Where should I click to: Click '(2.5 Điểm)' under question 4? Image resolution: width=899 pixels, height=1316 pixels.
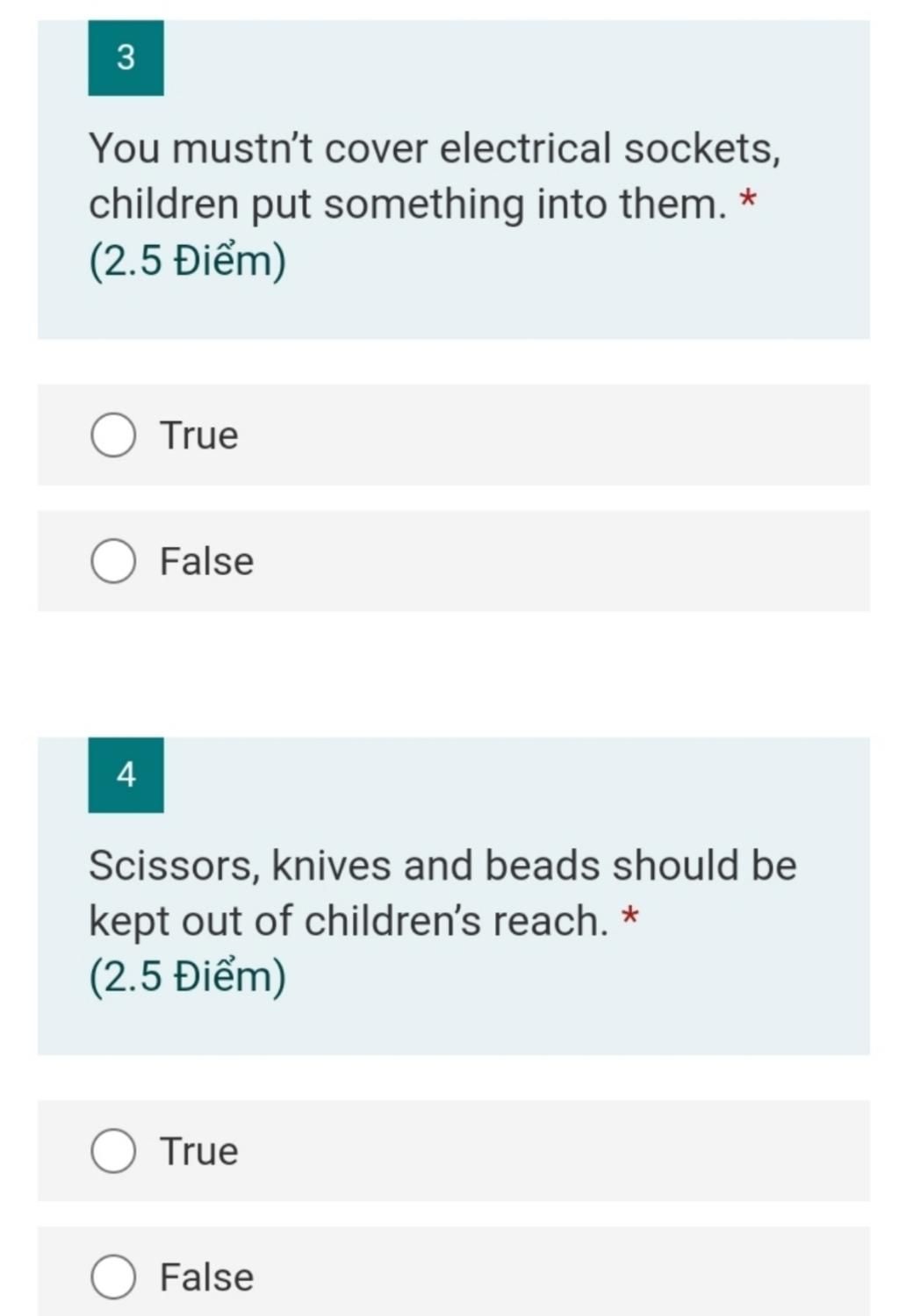(187, 977)
